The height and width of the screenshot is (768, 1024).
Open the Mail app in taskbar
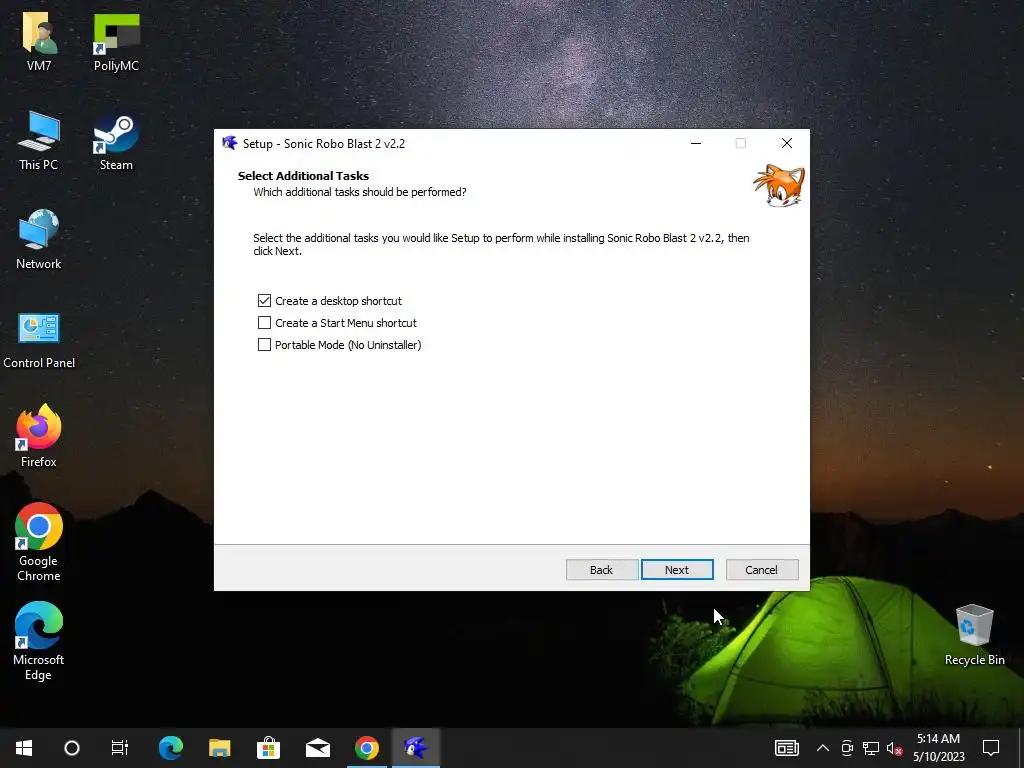(317, 748)
